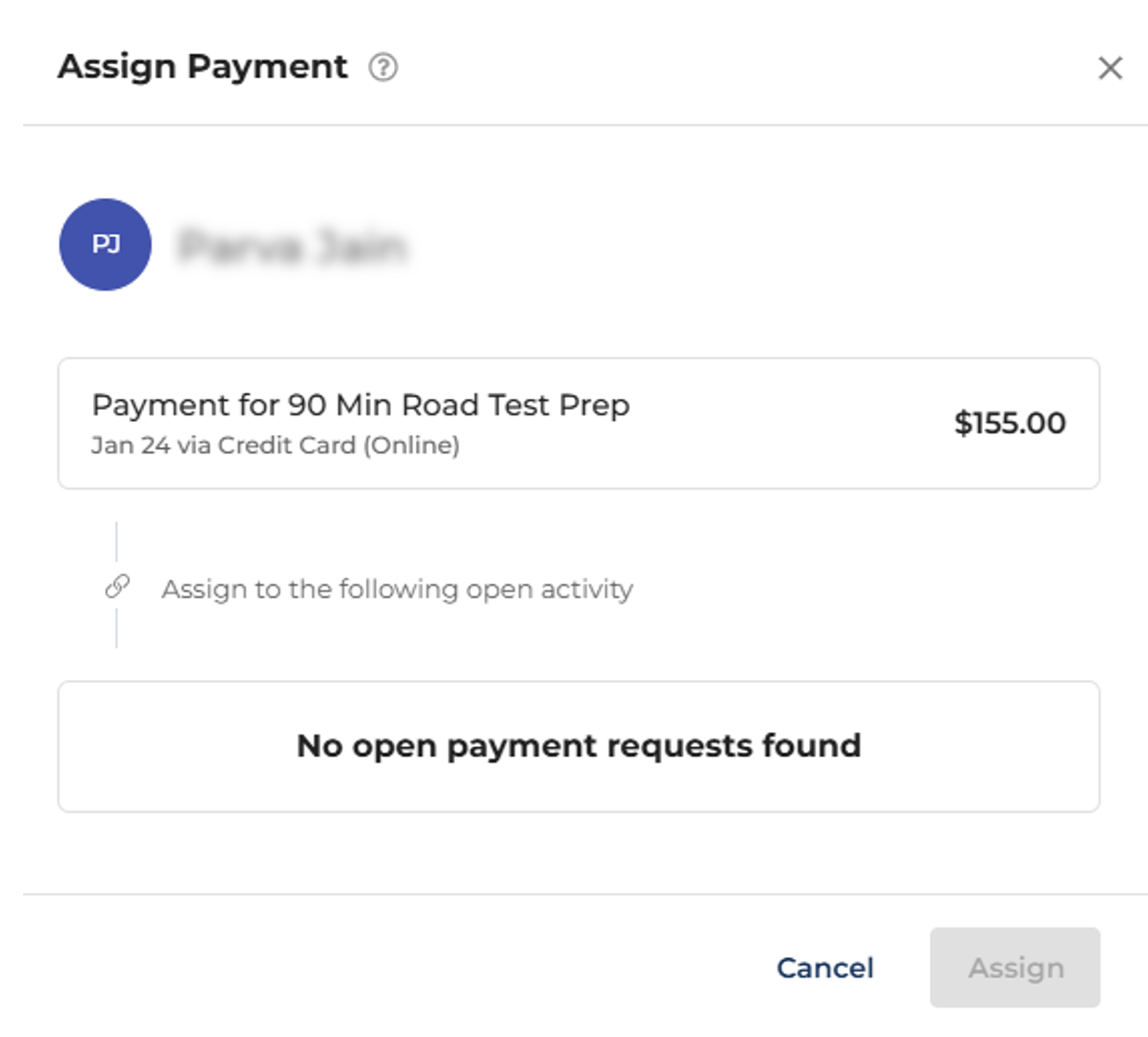Select the Payment for 90 Min Road Test Prep title

[x=360, y=405]
